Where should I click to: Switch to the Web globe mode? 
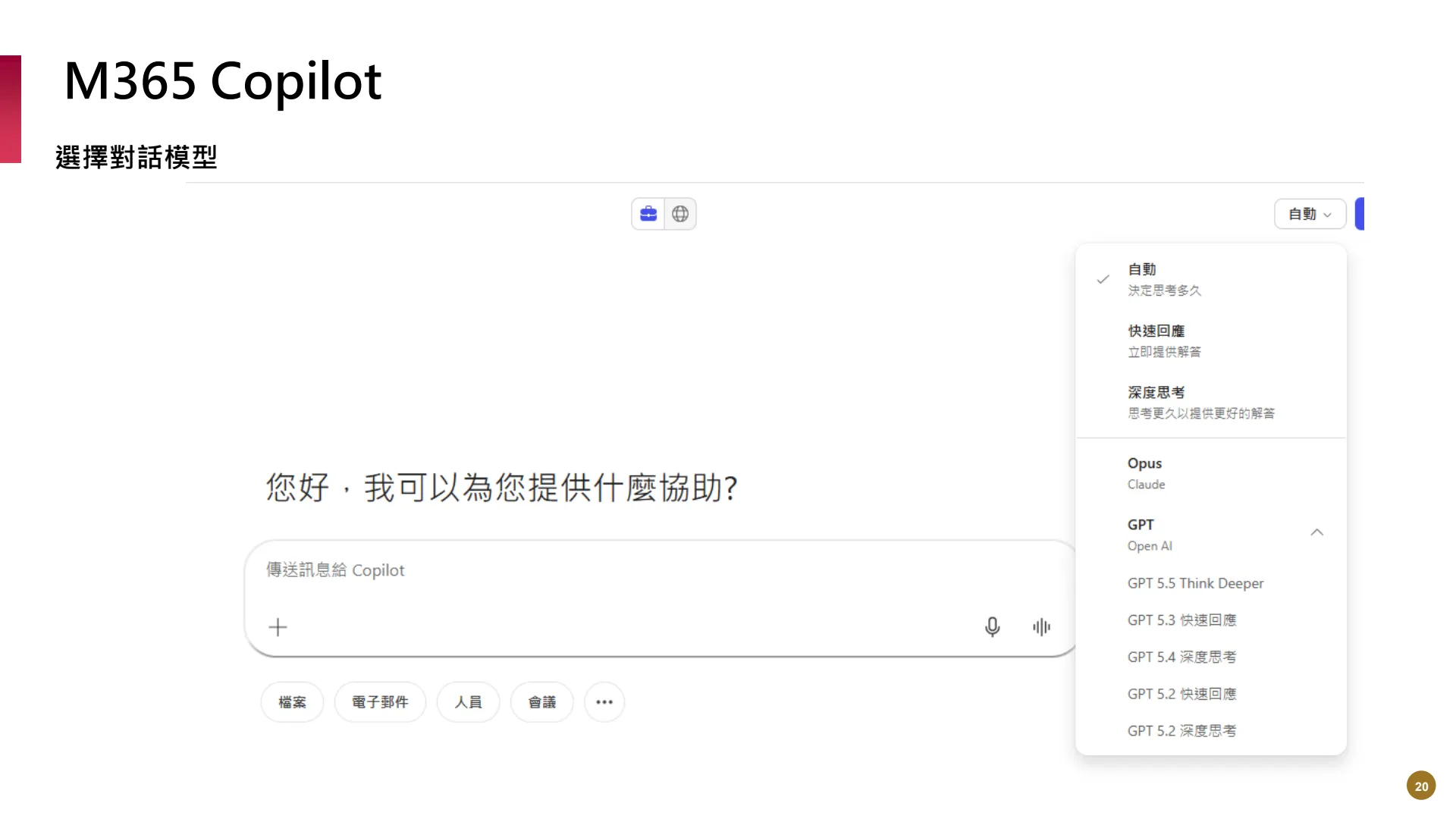[680, 214]
